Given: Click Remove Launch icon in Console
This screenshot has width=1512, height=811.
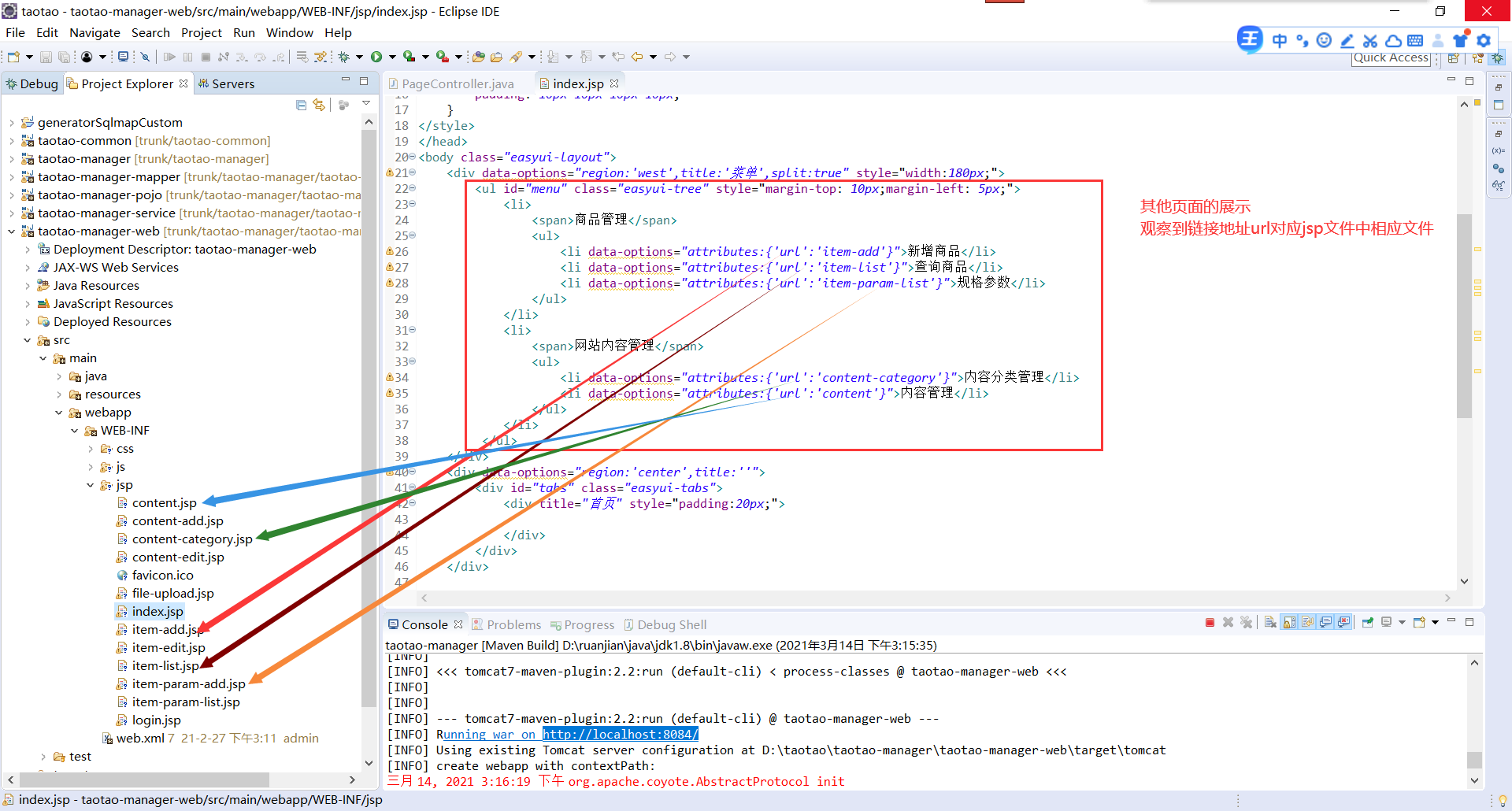Looking at the screenshot, I should 1228,623.
